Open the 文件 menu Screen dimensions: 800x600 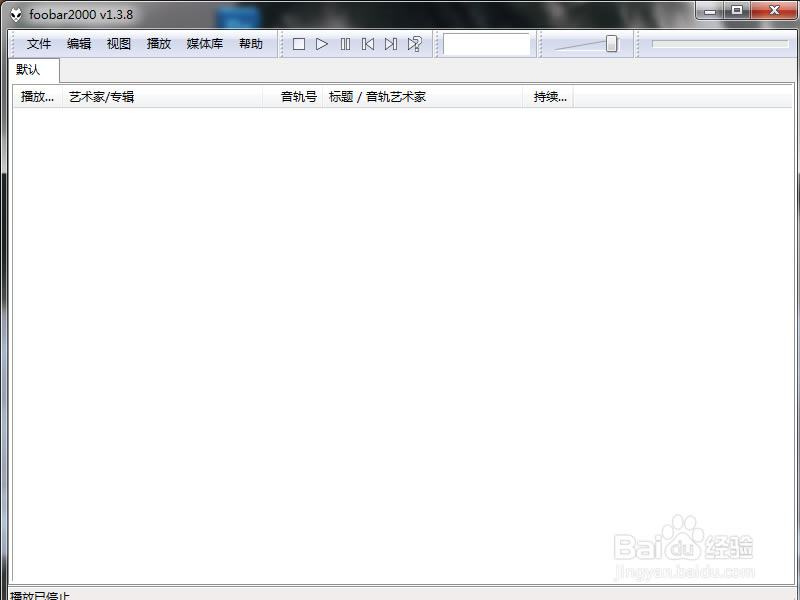pos(39,44)
